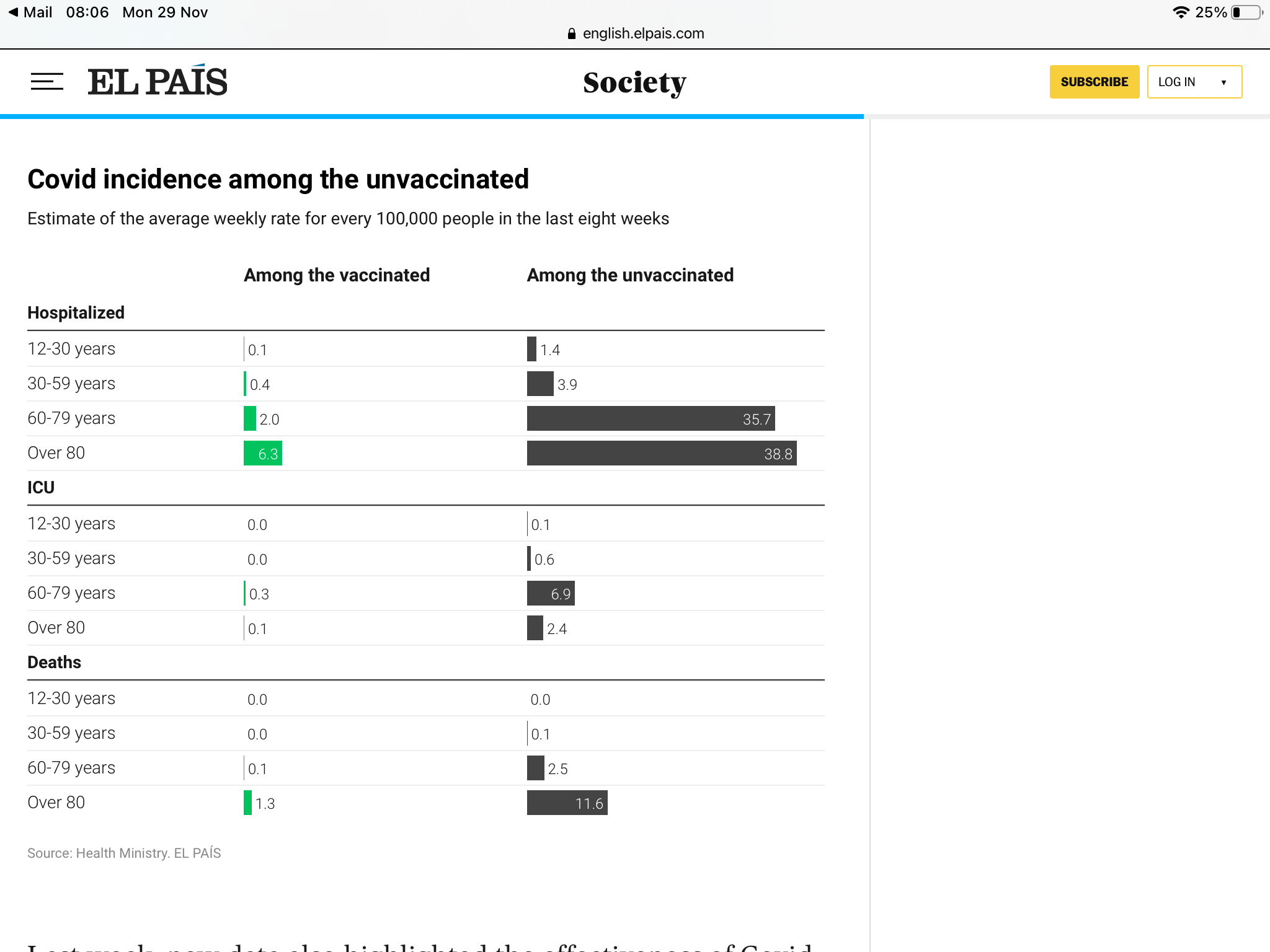The width and height of the screenshot is (1270, 952).
Task: Tap the Mail back arrow
Action: (14, 12)
